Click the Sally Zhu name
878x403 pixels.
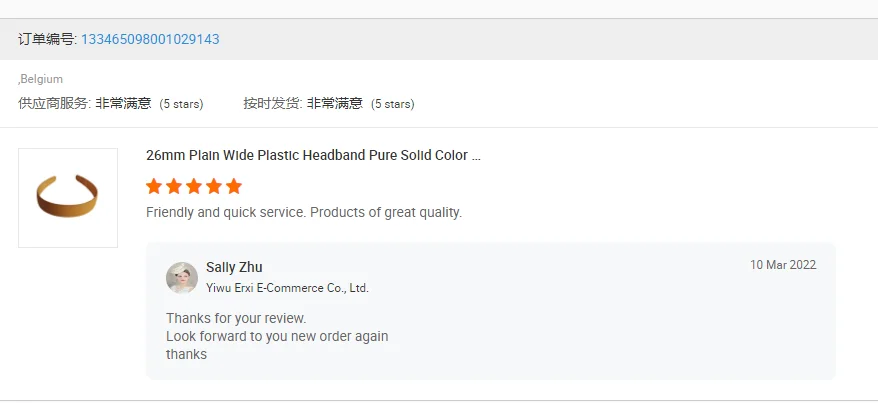pos(234,267)
